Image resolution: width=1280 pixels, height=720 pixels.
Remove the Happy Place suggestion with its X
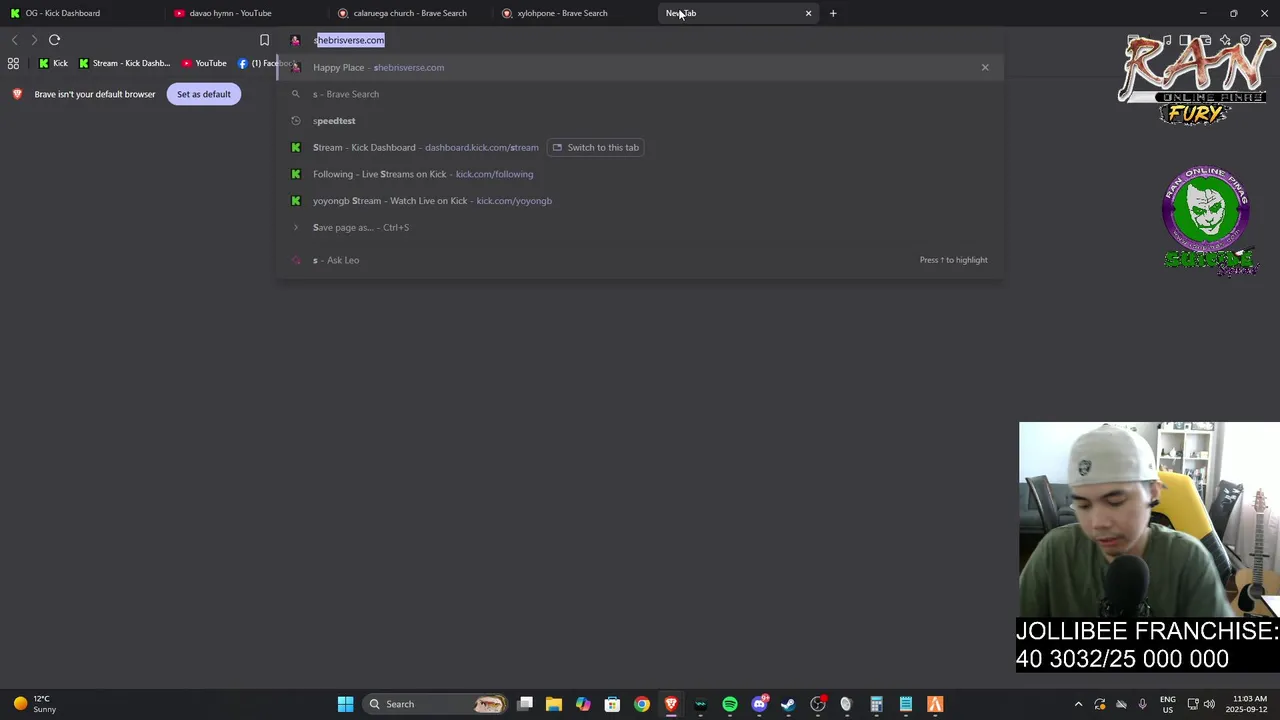pos(985,67)
